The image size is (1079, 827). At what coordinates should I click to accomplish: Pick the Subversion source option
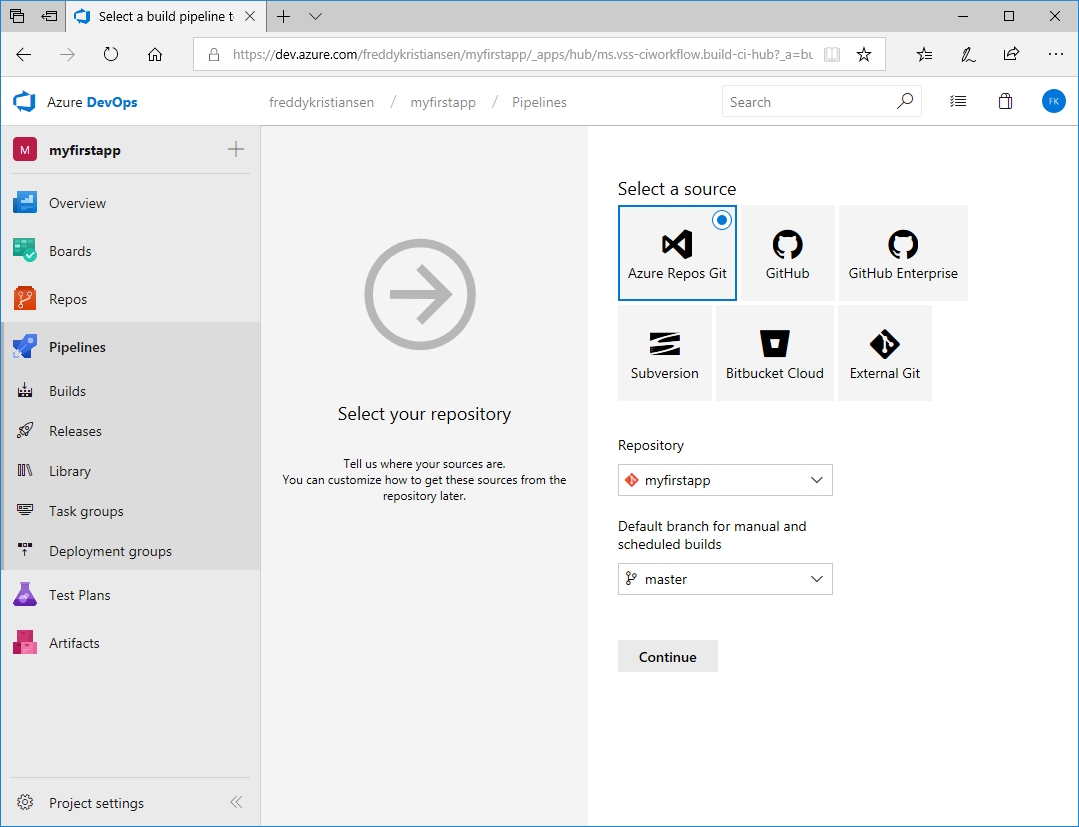pyautogui.click(x=664, y=353)
